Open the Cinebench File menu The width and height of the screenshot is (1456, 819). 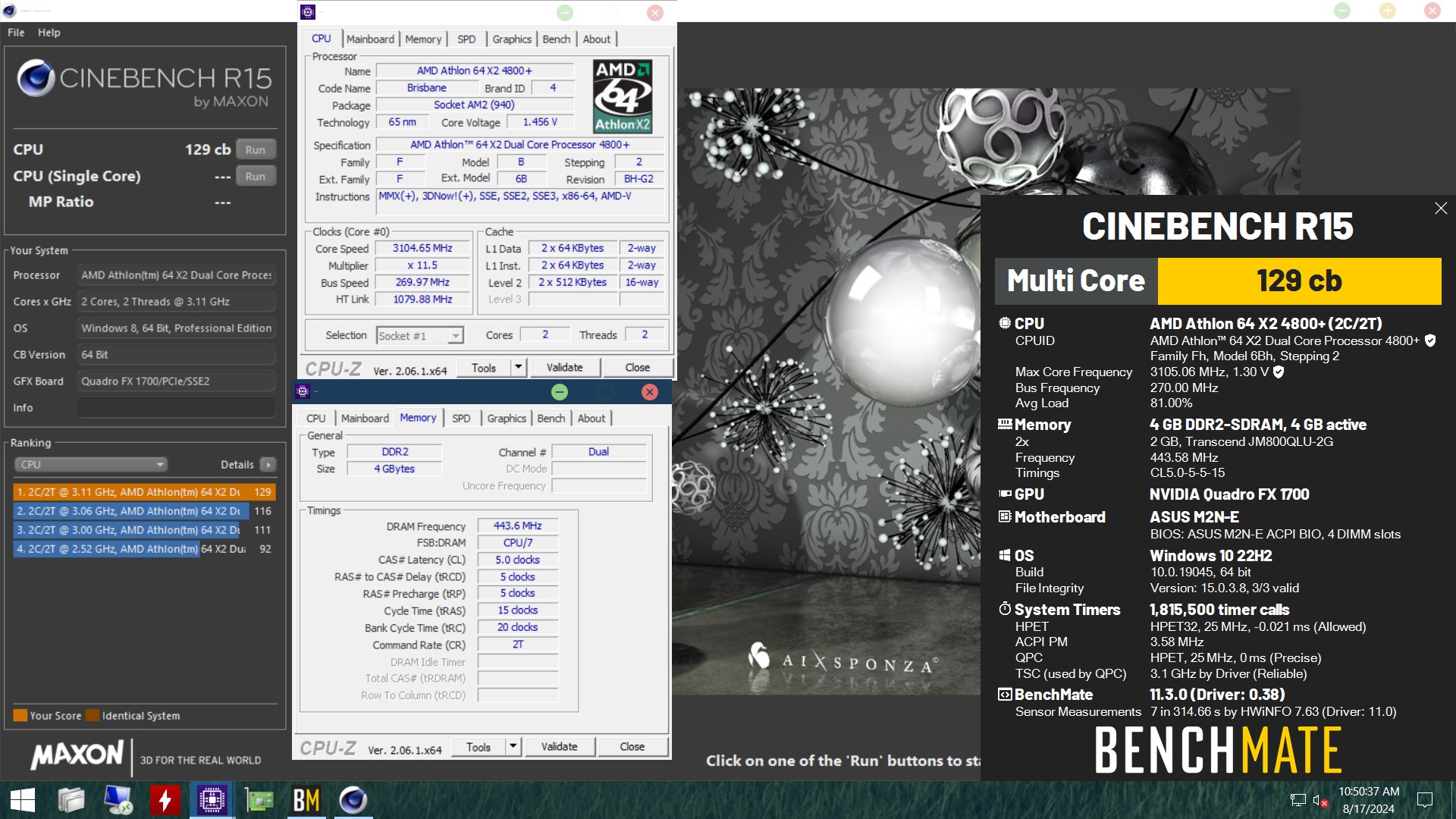(x=16, y=33)
